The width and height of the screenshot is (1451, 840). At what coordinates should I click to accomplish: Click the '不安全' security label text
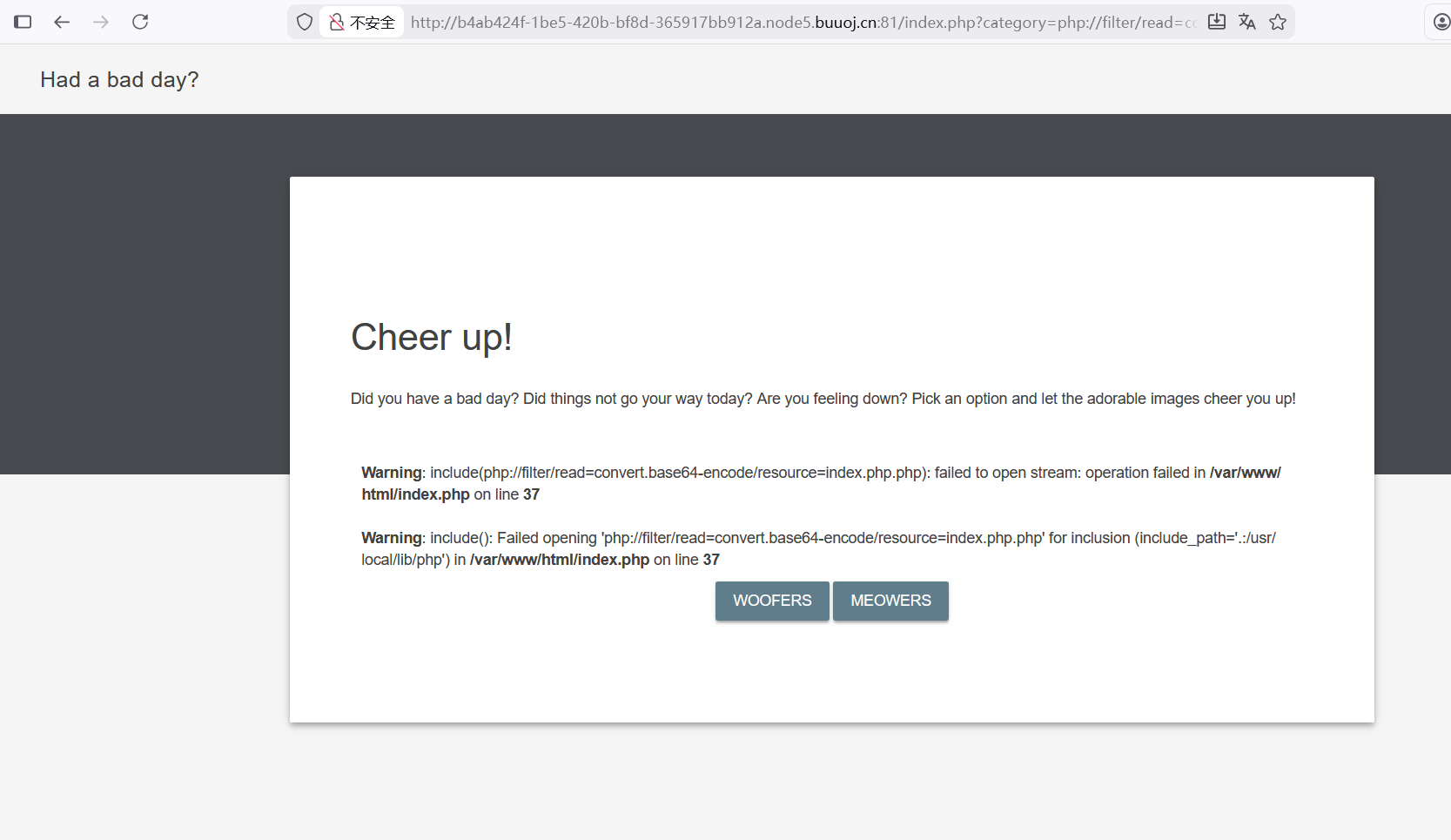click(373, 23)
